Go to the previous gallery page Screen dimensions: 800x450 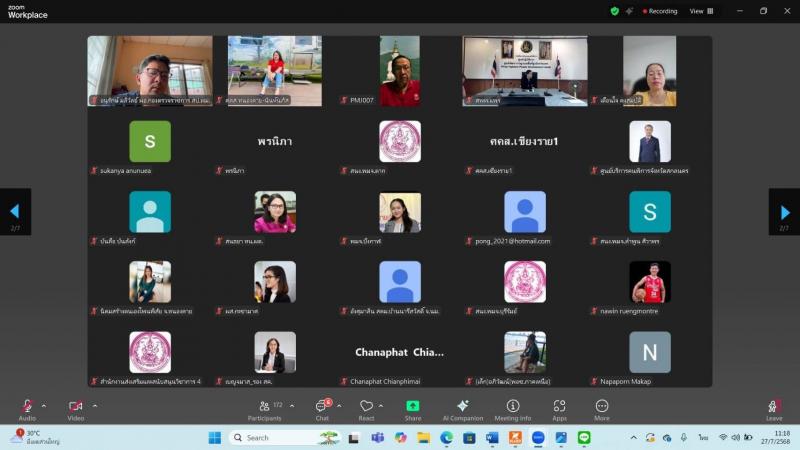coord(15,212)
